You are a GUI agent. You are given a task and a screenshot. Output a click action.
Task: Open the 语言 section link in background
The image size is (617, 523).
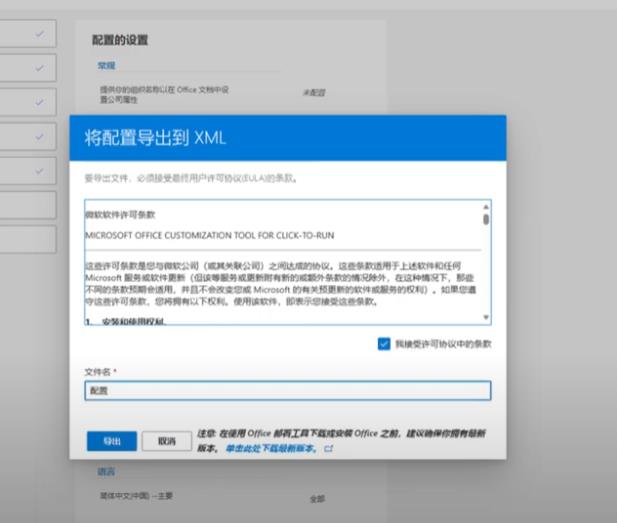coord(106,471)
